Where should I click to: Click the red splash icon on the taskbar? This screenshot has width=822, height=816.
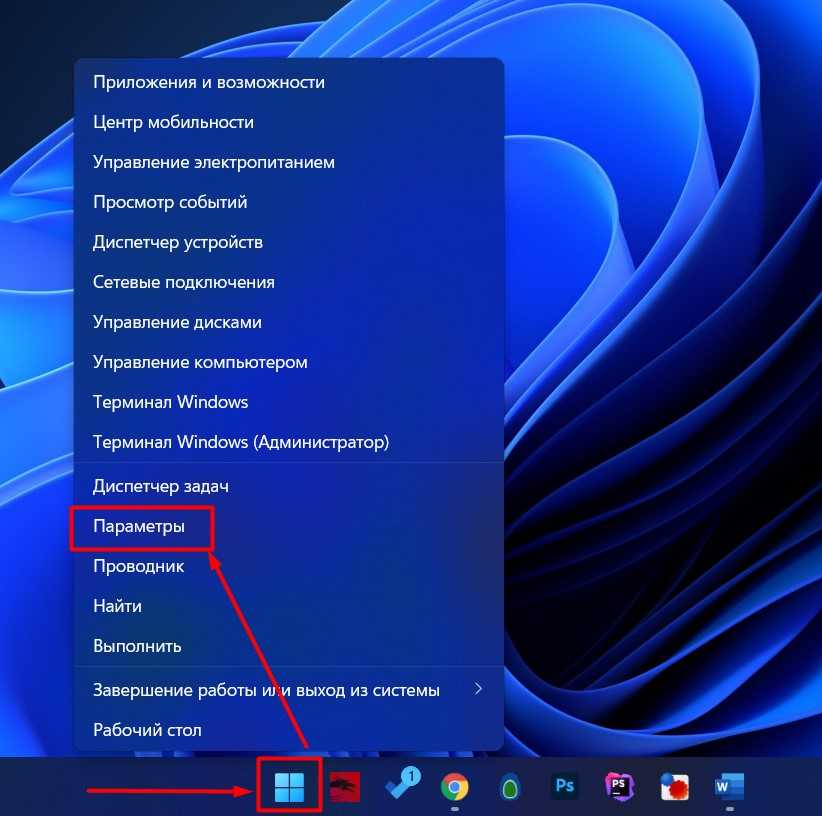674,787
